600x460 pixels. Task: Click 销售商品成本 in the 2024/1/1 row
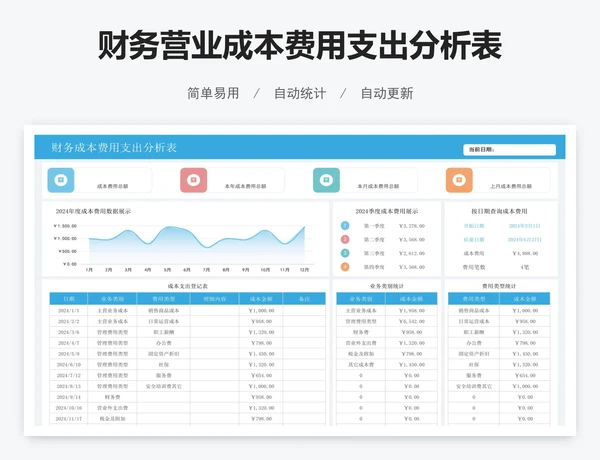click(164, 310)
